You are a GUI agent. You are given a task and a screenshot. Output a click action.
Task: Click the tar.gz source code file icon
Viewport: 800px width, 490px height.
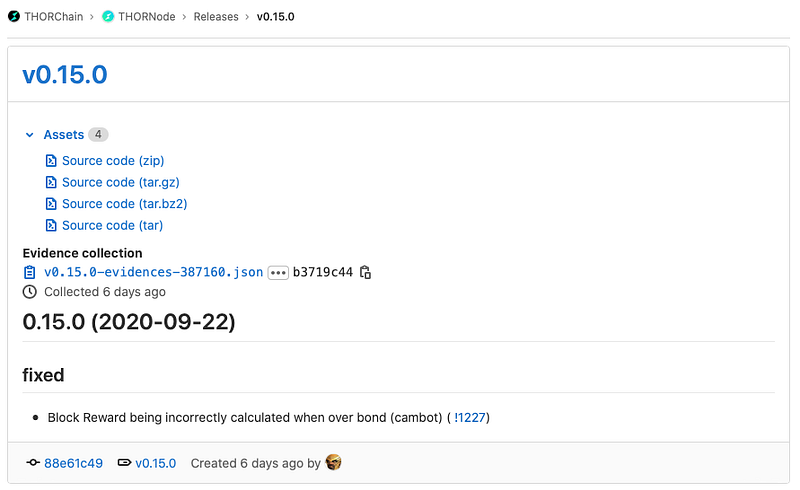click(51, 182)
